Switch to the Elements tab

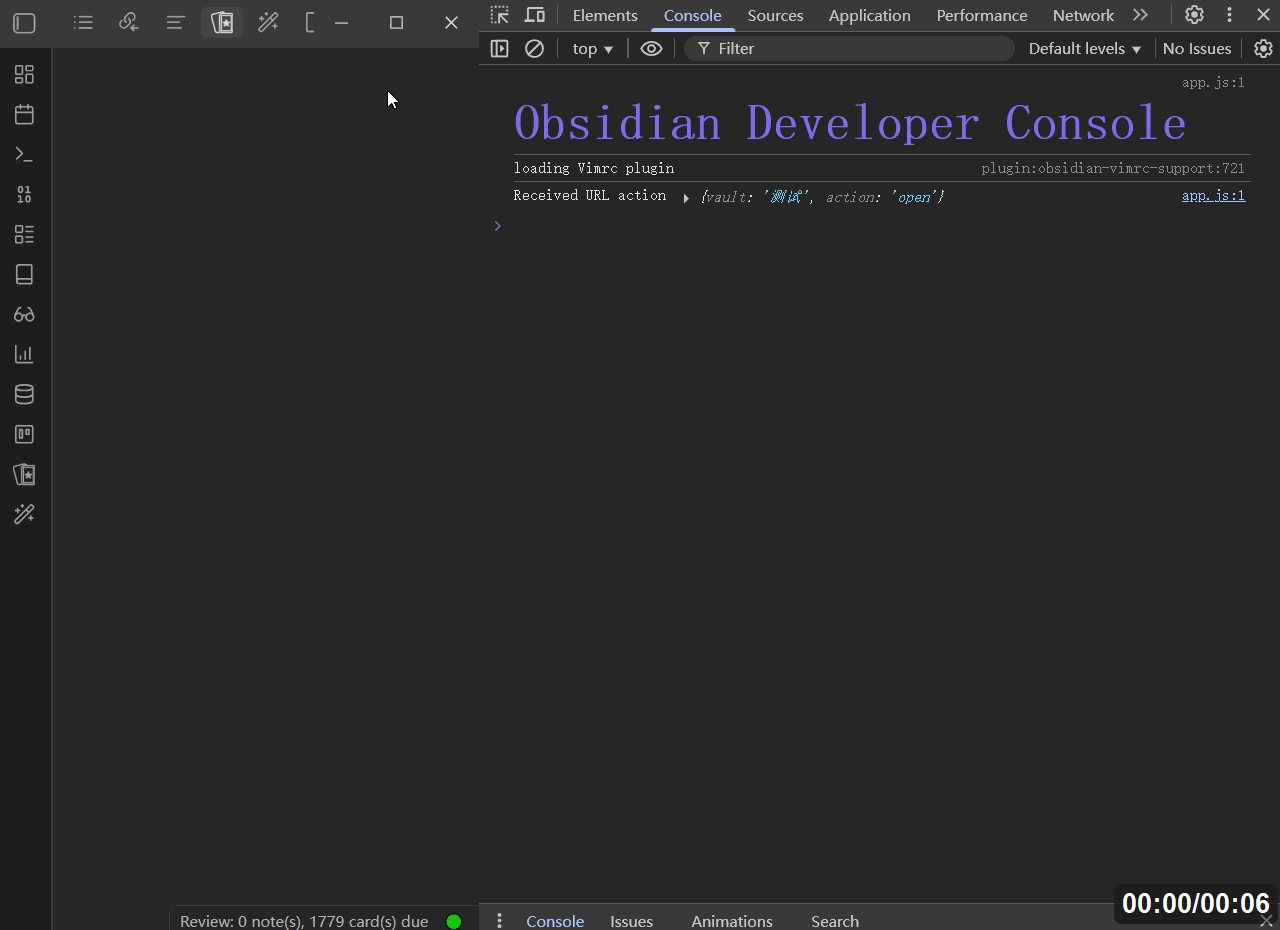(x=605, y=15)
